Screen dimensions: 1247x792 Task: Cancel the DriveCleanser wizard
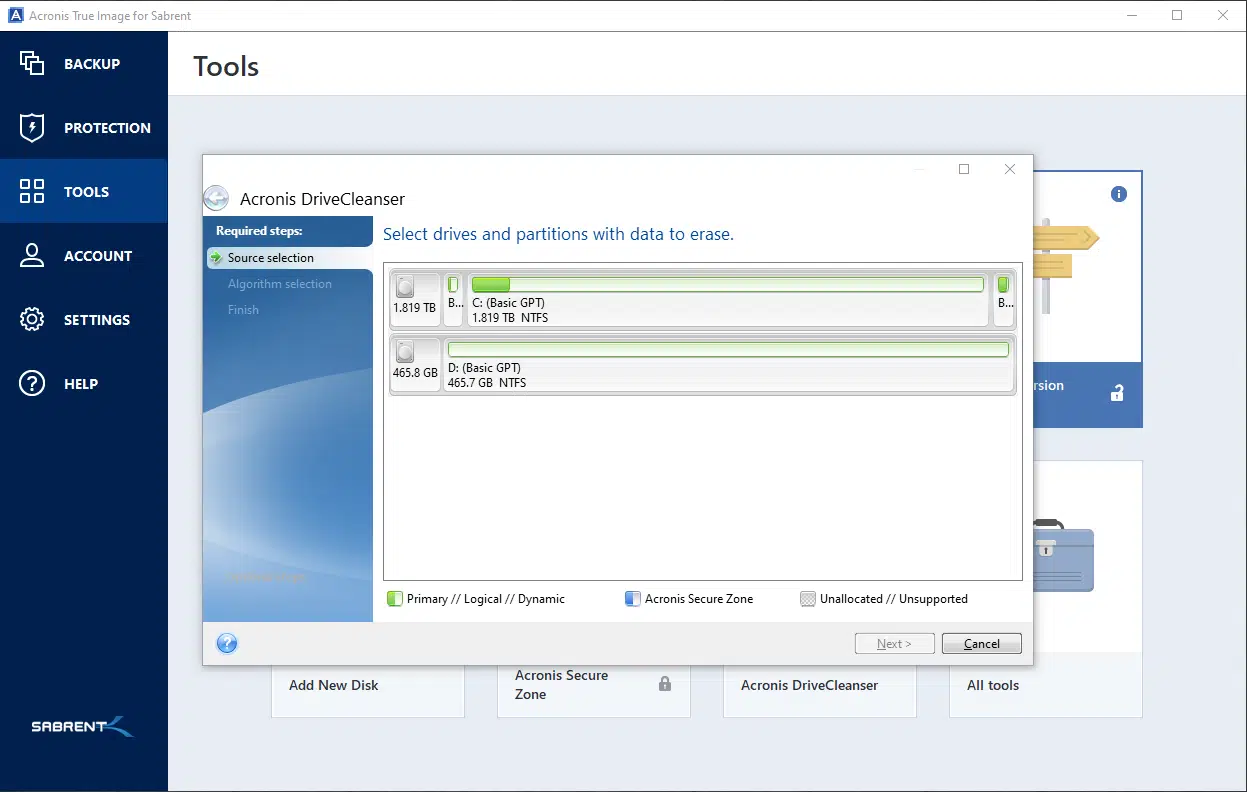[982, 644]
